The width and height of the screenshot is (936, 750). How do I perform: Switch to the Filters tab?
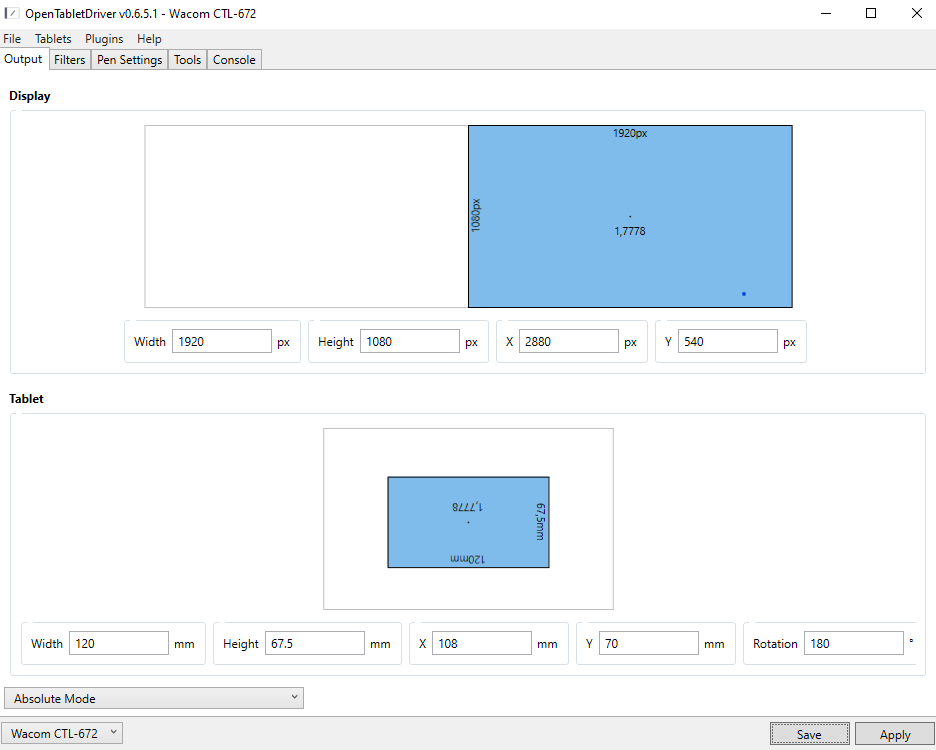tap(70, 60)
